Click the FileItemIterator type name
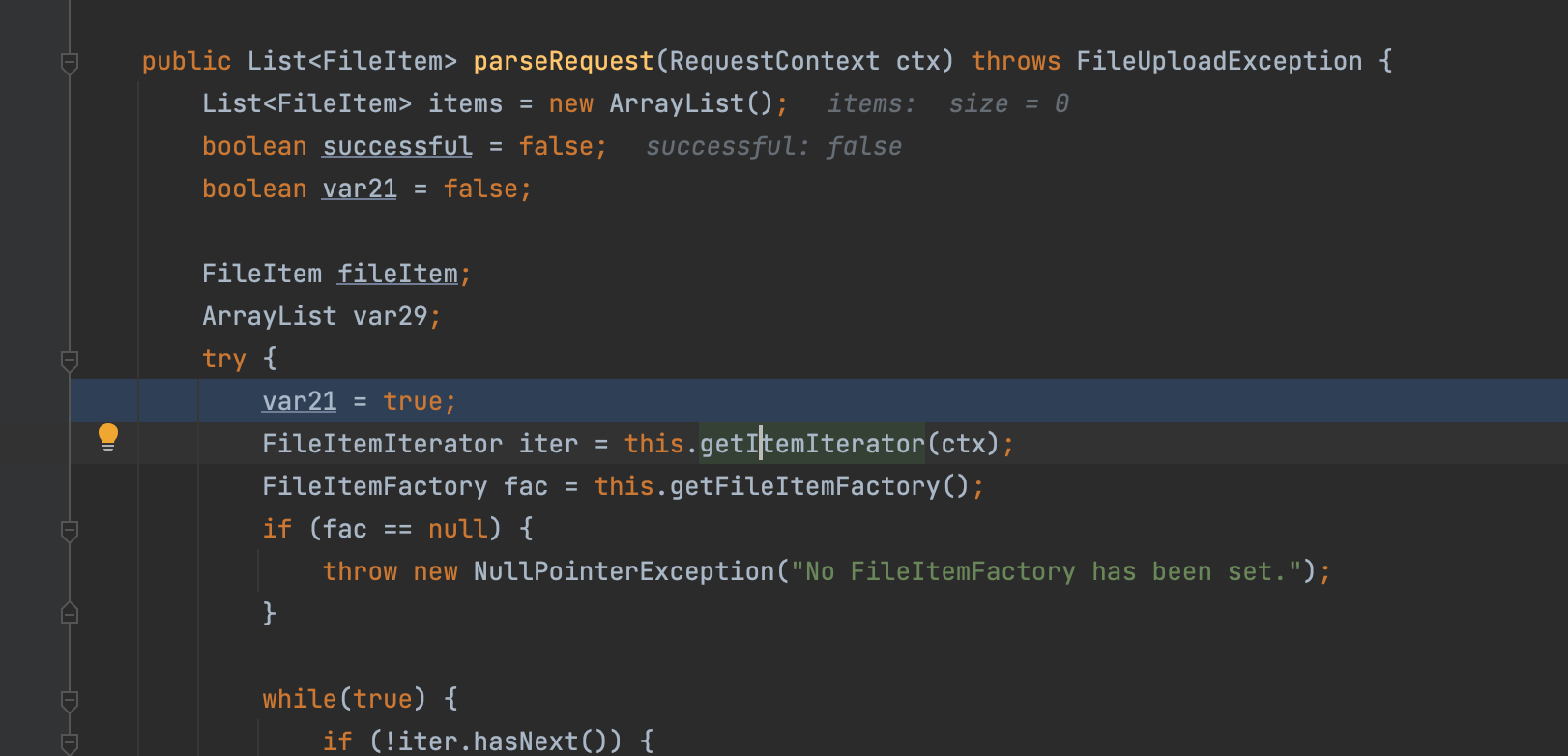This screenshot has width=1568, height=756. tap(382, 444)
